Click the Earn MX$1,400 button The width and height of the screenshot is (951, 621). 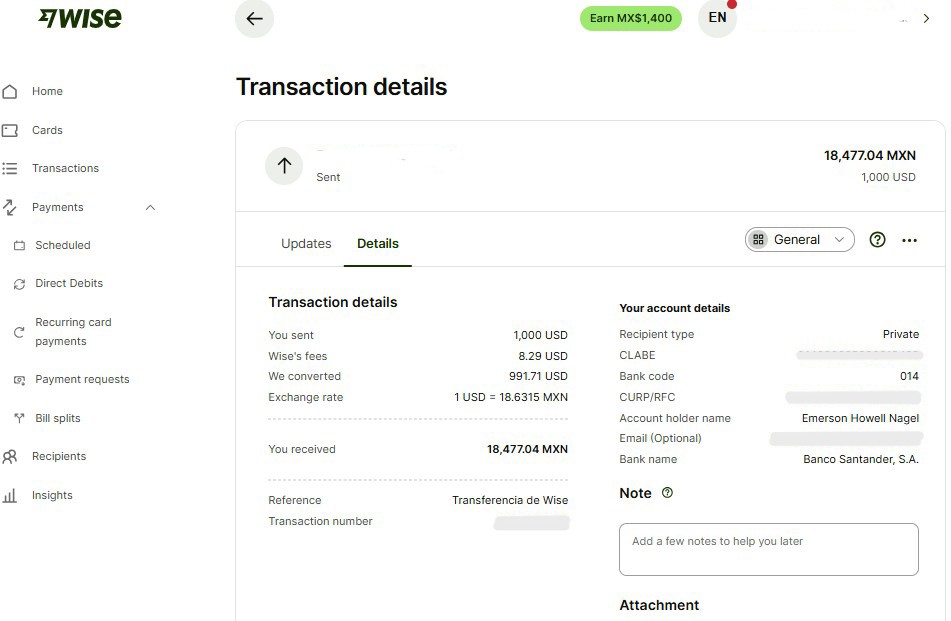[x=631, y=18]
